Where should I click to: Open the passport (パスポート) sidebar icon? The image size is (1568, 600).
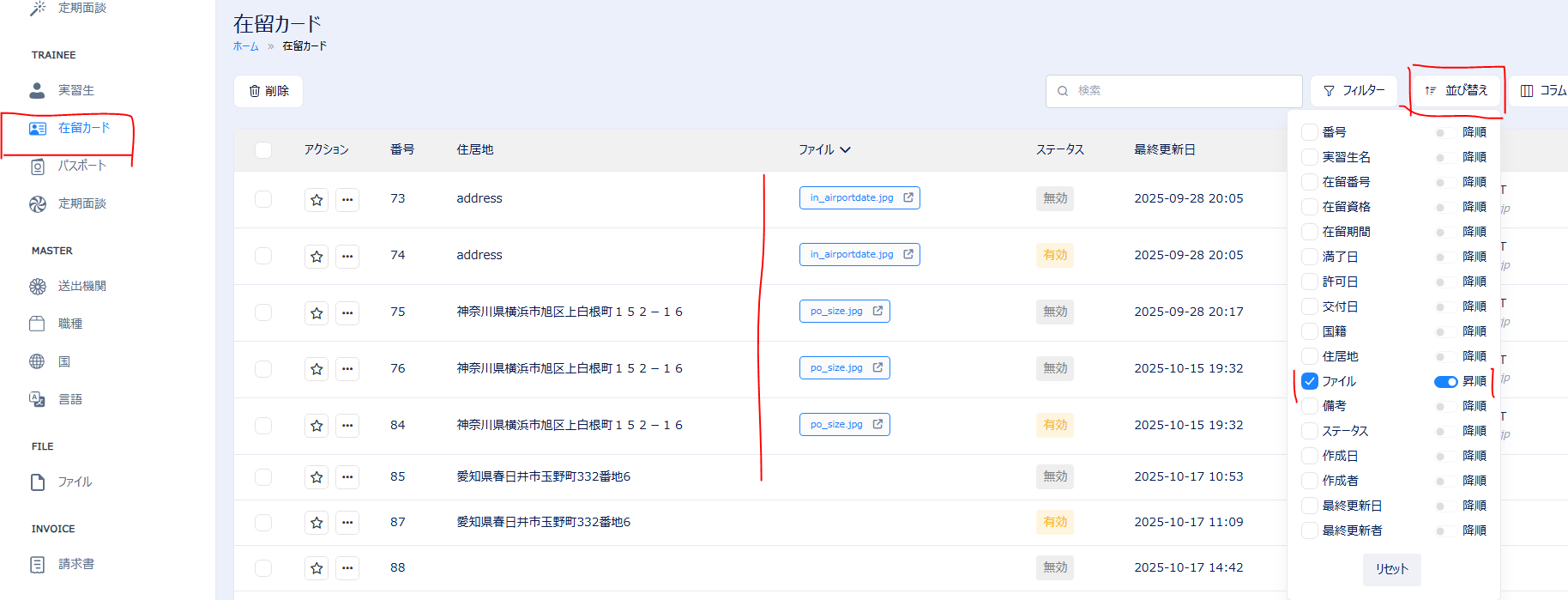(x=37, y=167)
